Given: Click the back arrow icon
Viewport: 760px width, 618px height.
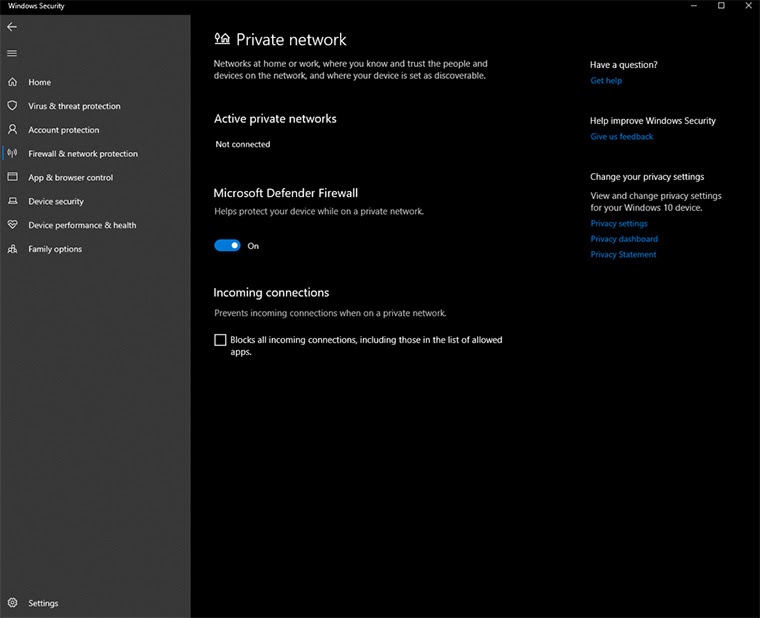Looking at the screenshot, I should click(12, 27).
